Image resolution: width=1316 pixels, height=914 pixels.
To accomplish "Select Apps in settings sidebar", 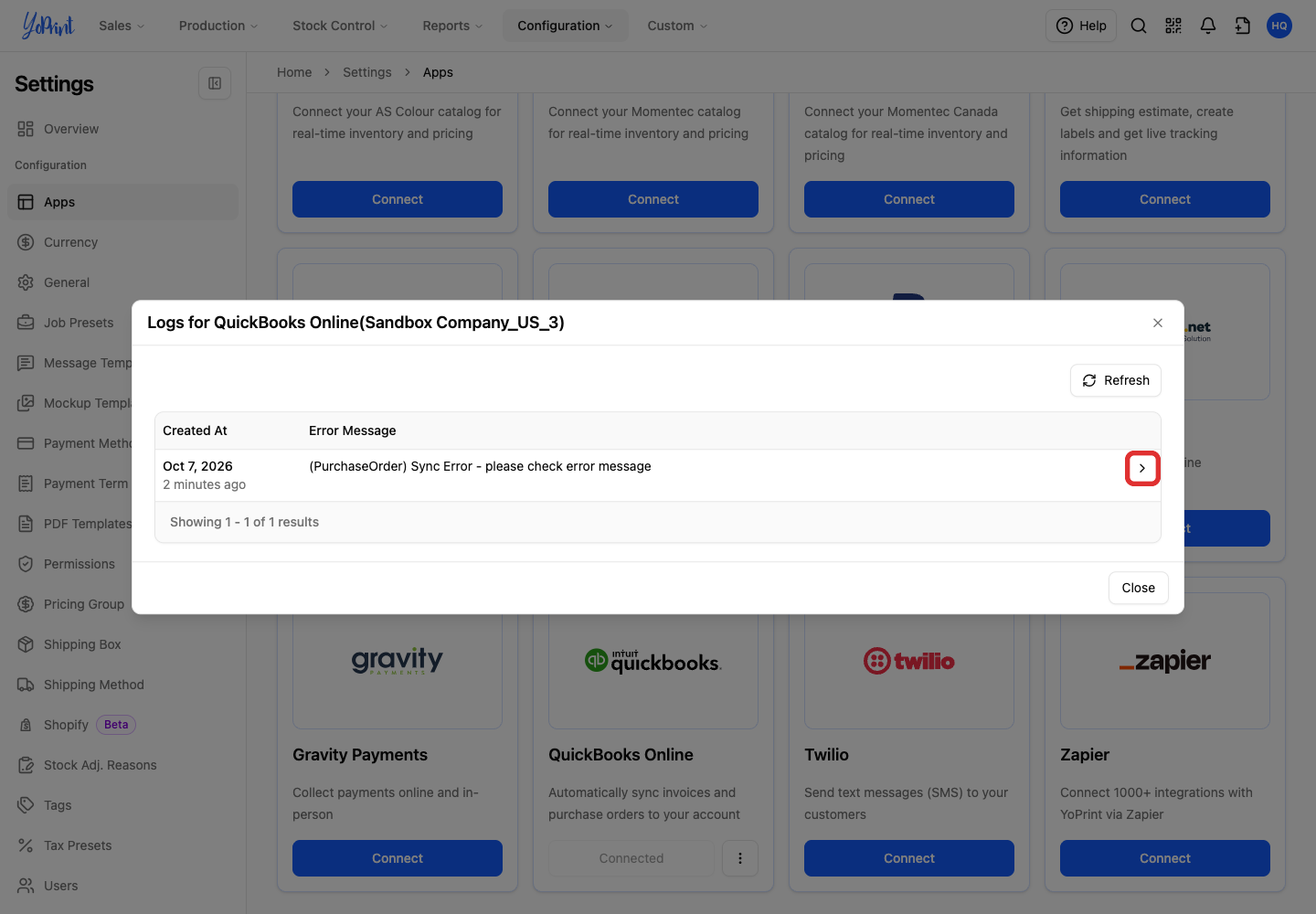I will [122, 202].
